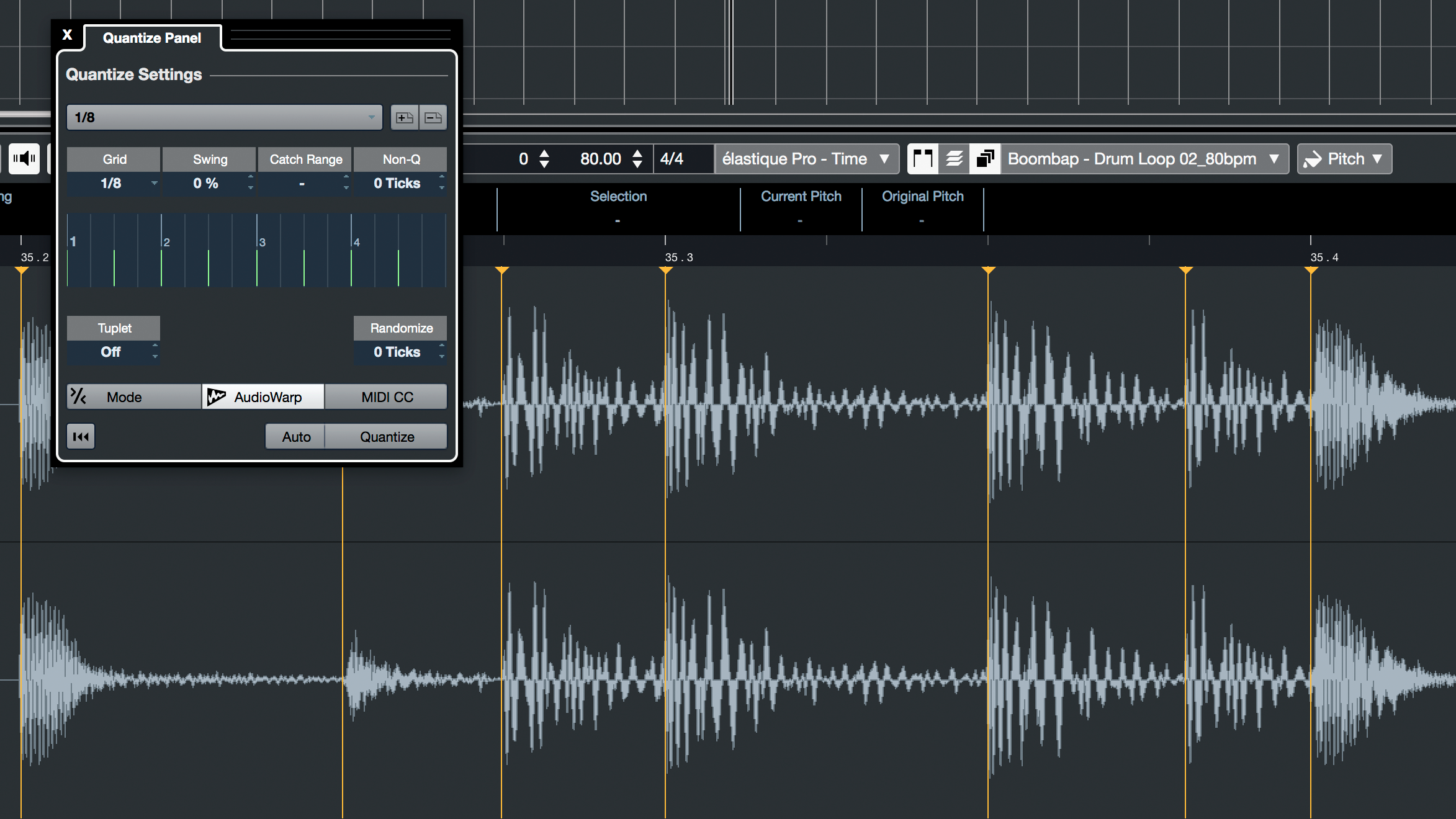
Task: Click the remove quantize preset icon
Action: (x=431, y=117)
